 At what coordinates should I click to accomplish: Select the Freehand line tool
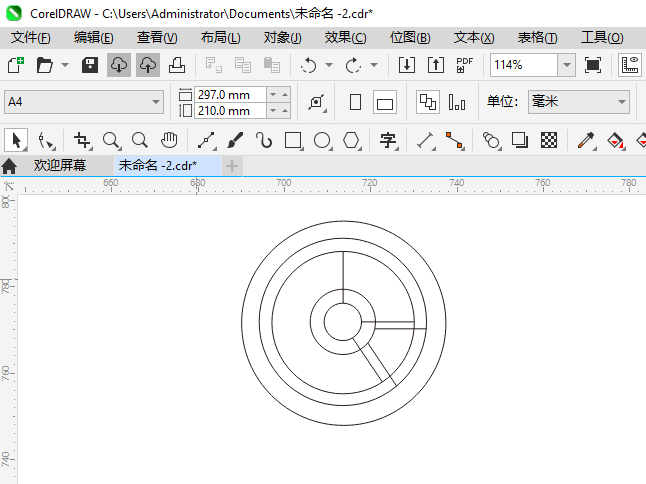tap(207, 140)
